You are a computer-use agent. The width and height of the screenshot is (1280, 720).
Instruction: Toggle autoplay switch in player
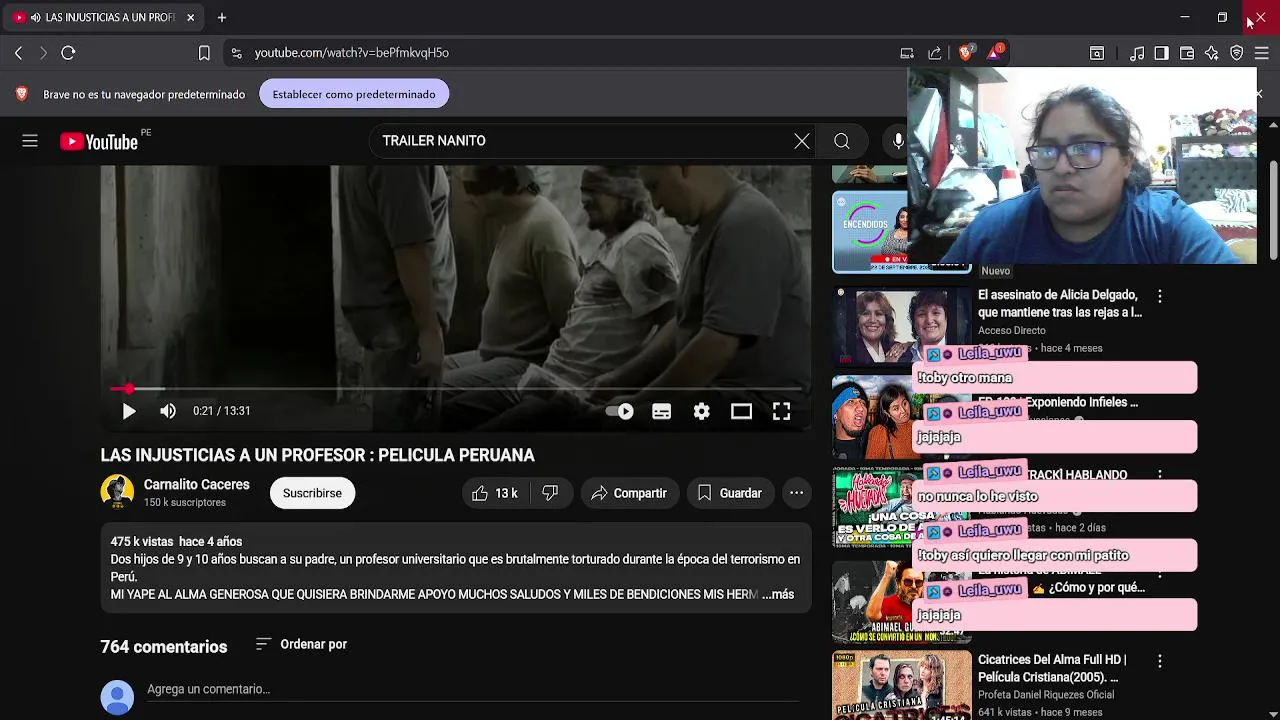tap(619, 411)
